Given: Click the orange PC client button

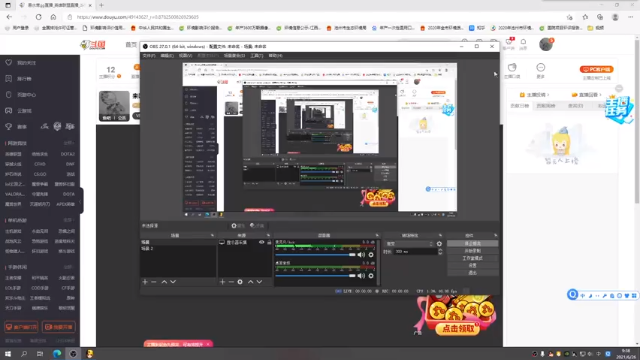Looking at the screenshot, I should click(x=597, y=69).
